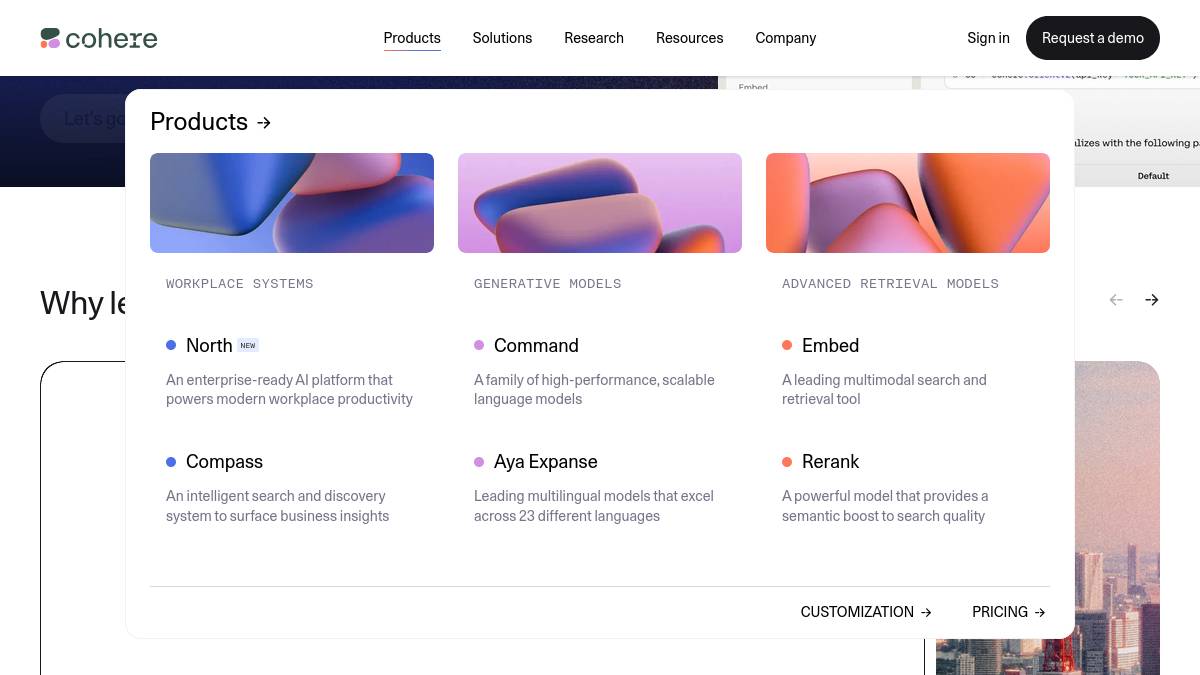
Task: Click the Cohere logo icon
Action: [51, 38]
